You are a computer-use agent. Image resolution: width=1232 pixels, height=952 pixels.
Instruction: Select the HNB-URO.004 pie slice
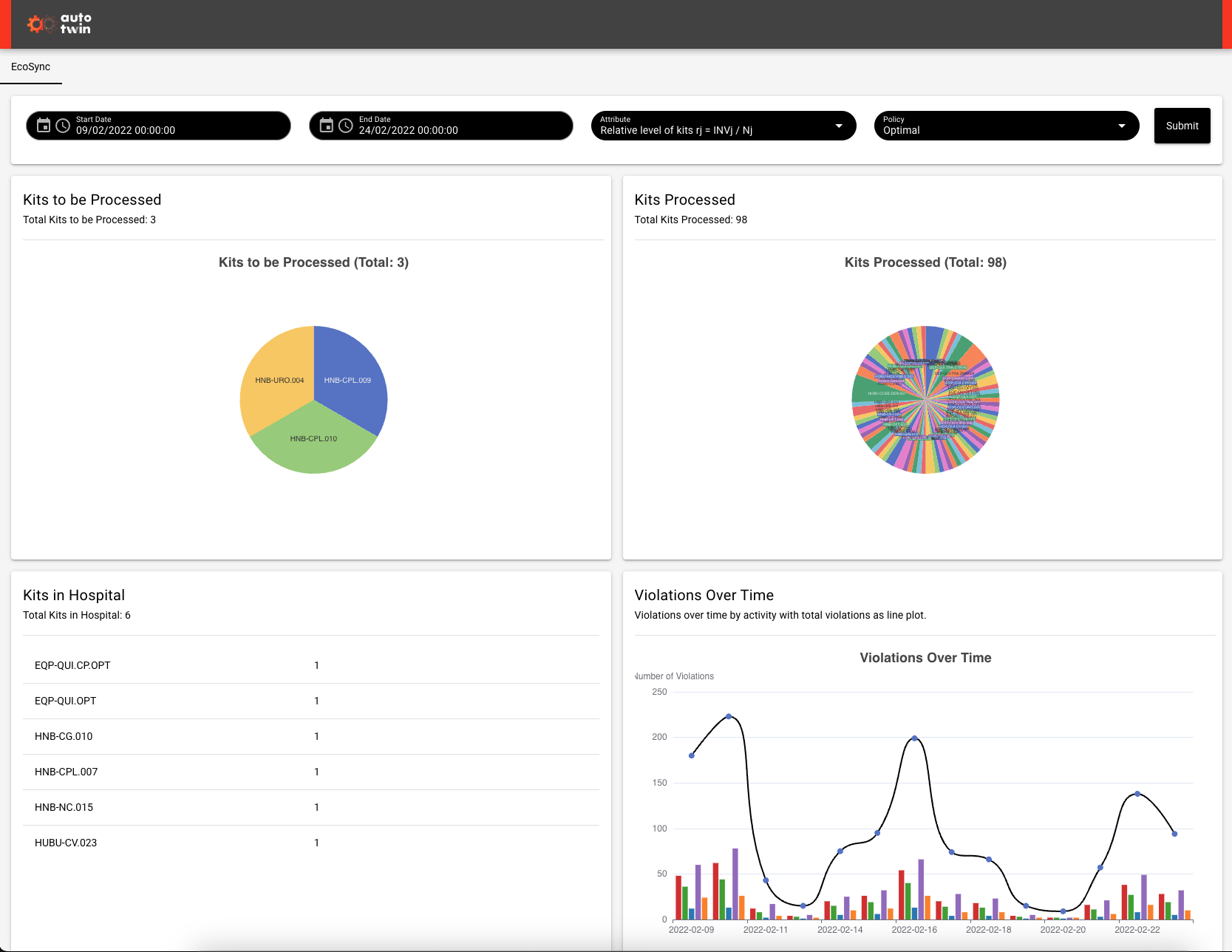[x=279, y=380]
